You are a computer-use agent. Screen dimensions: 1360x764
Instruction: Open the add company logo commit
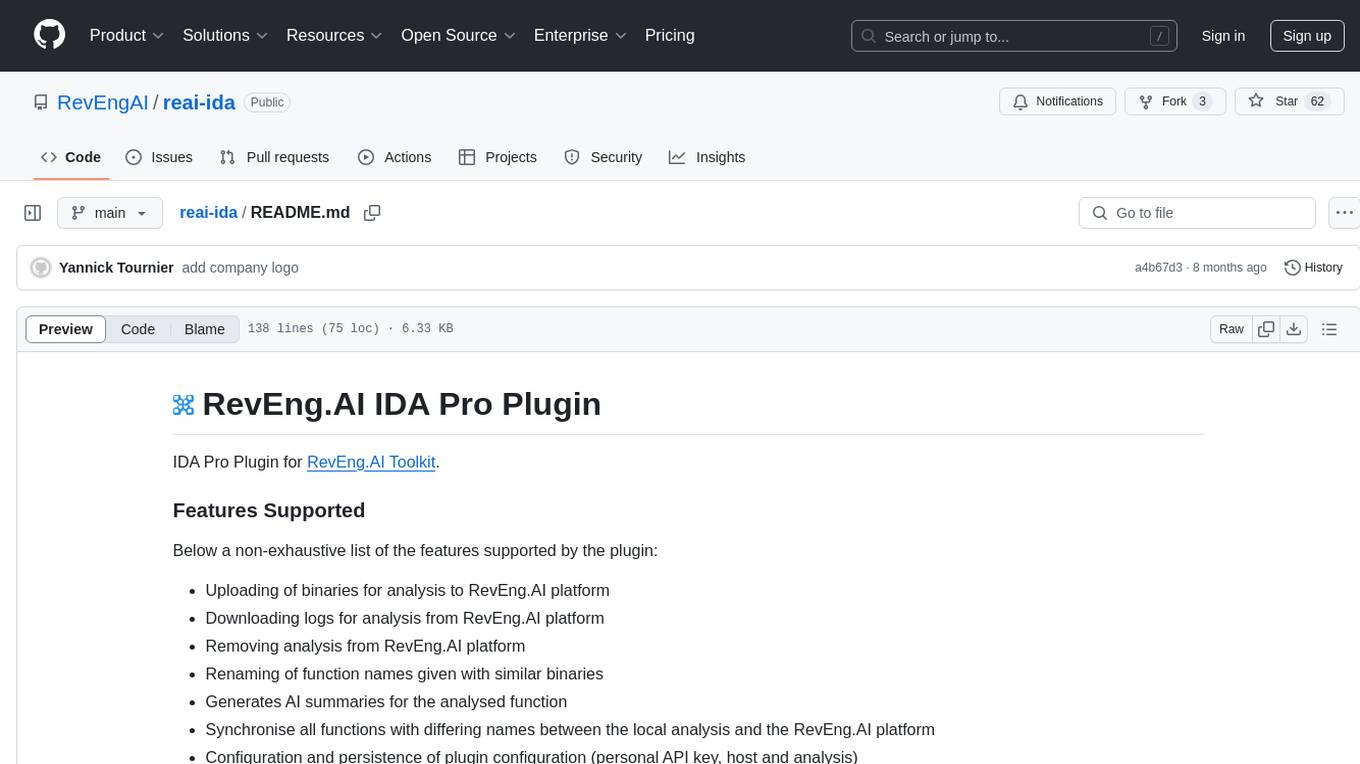tap(240, 268)
